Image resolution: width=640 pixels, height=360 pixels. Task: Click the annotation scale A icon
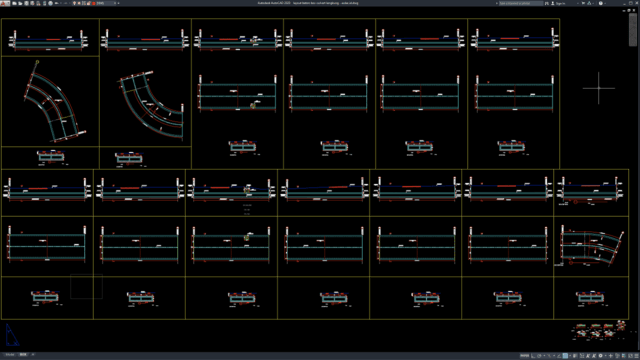pos(588,356)
